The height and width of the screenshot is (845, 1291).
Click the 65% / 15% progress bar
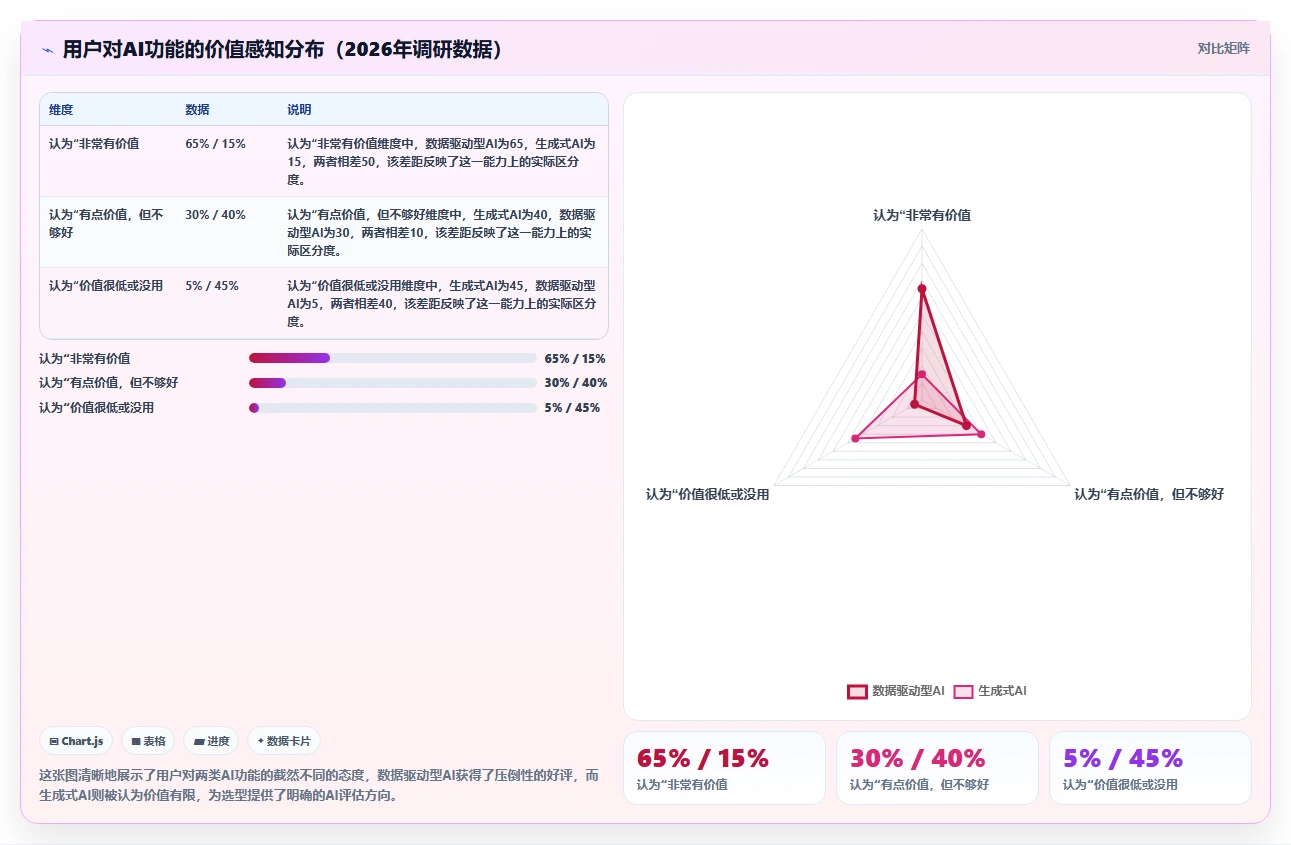click(393, 358)
